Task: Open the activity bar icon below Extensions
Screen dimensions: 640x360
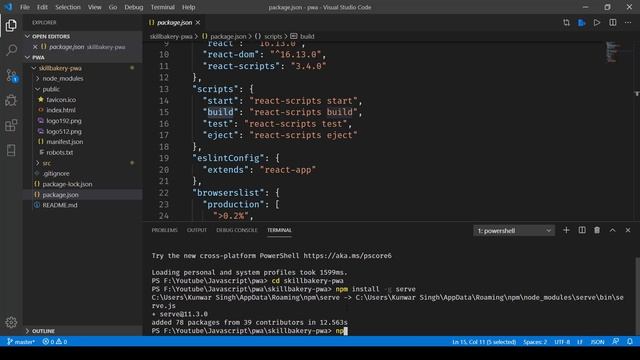Action: point(11,150)
